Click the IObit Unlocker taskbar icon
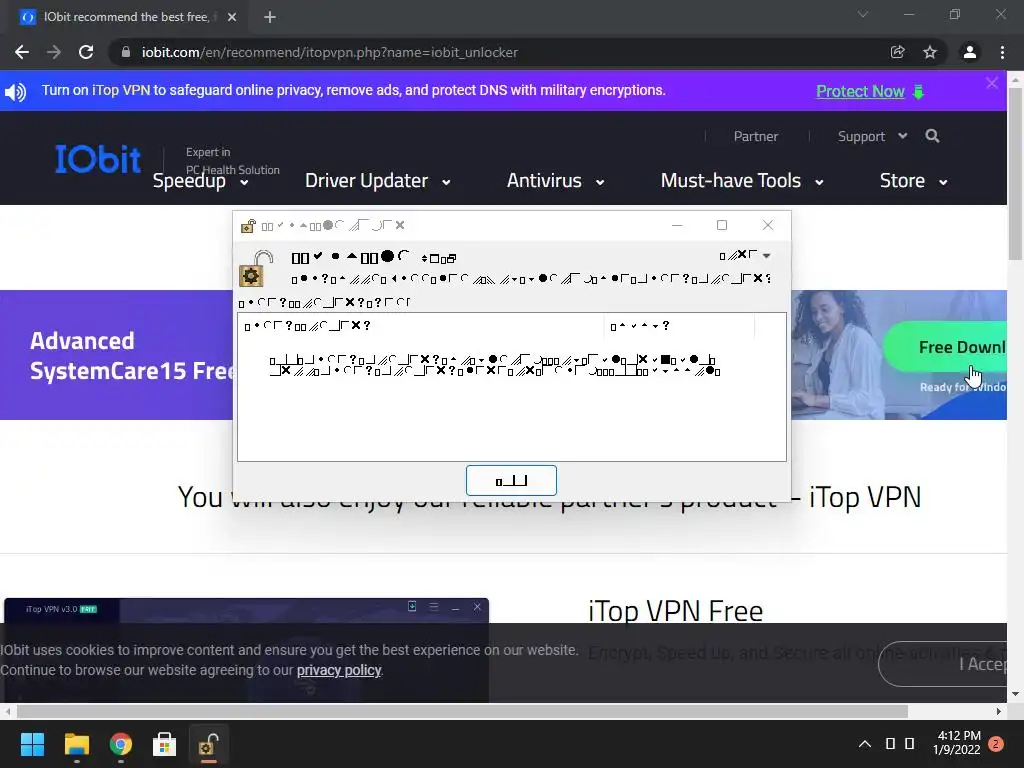The width and height of the screenshot is (1024, 768). pos(208,744)
